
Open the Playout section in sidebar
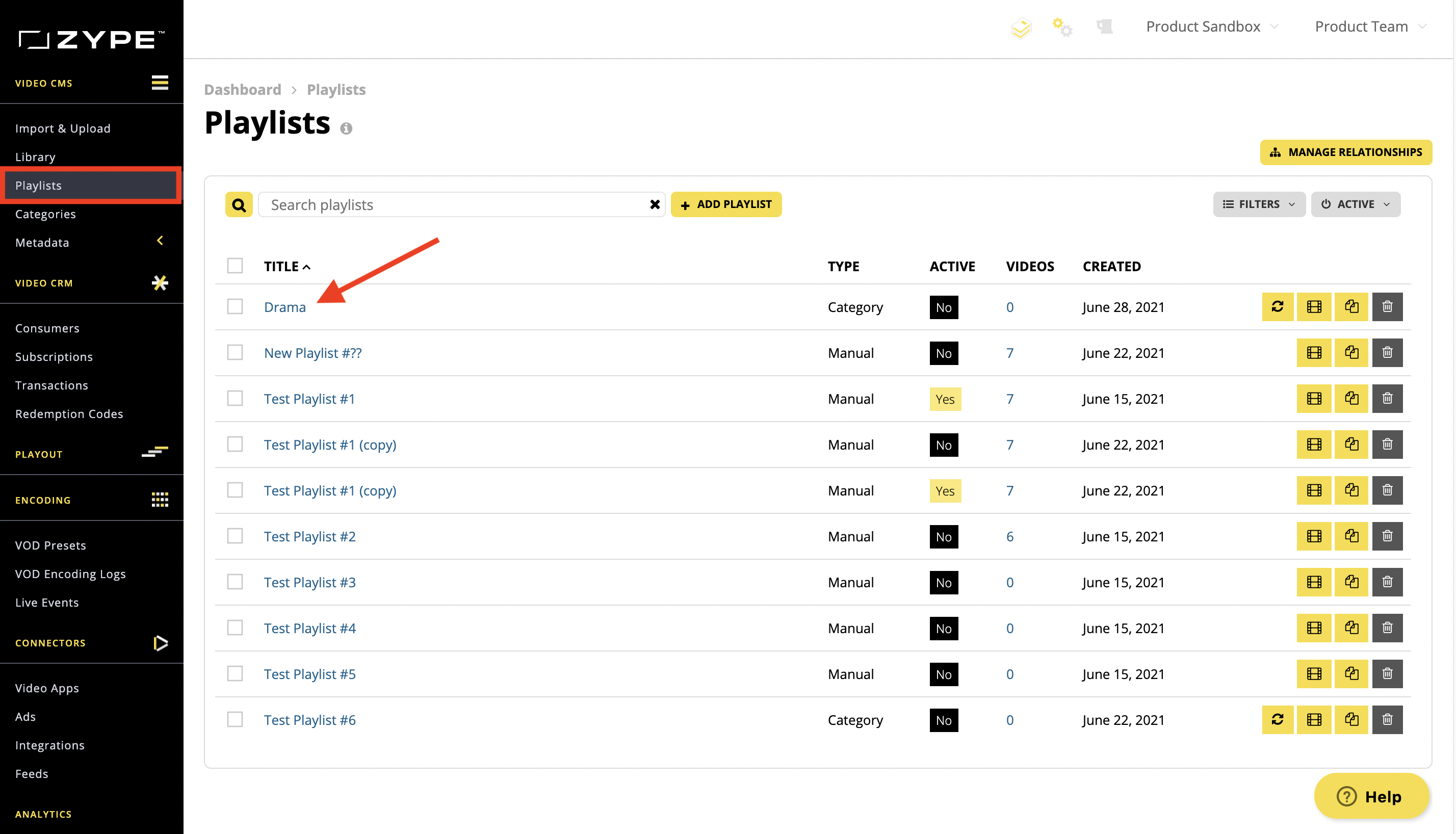[39, 454]
